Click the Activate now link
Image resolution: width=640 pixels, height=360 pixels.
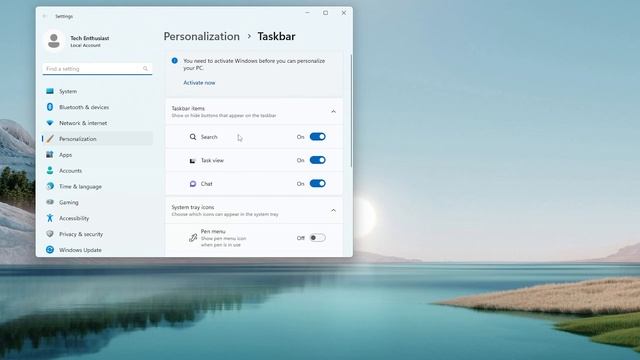(x=199, y=82)
